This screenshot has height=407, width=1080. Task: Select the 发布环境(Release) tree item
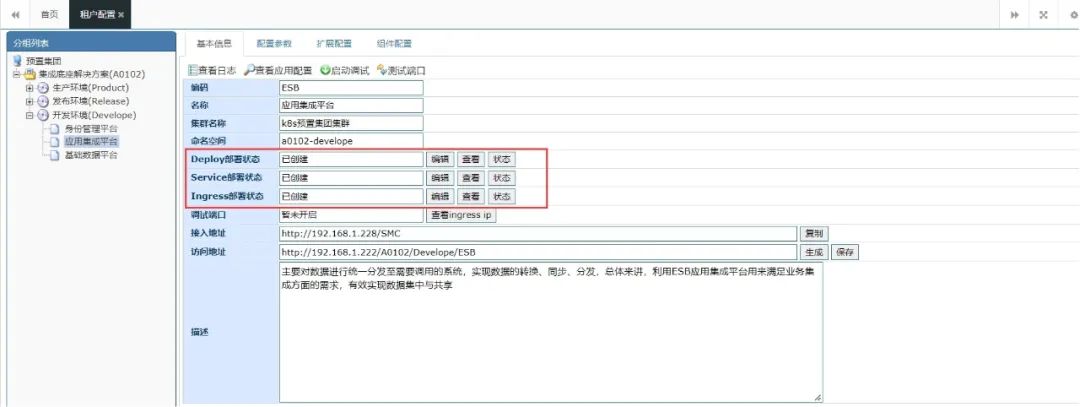click(x=90, y=101)
